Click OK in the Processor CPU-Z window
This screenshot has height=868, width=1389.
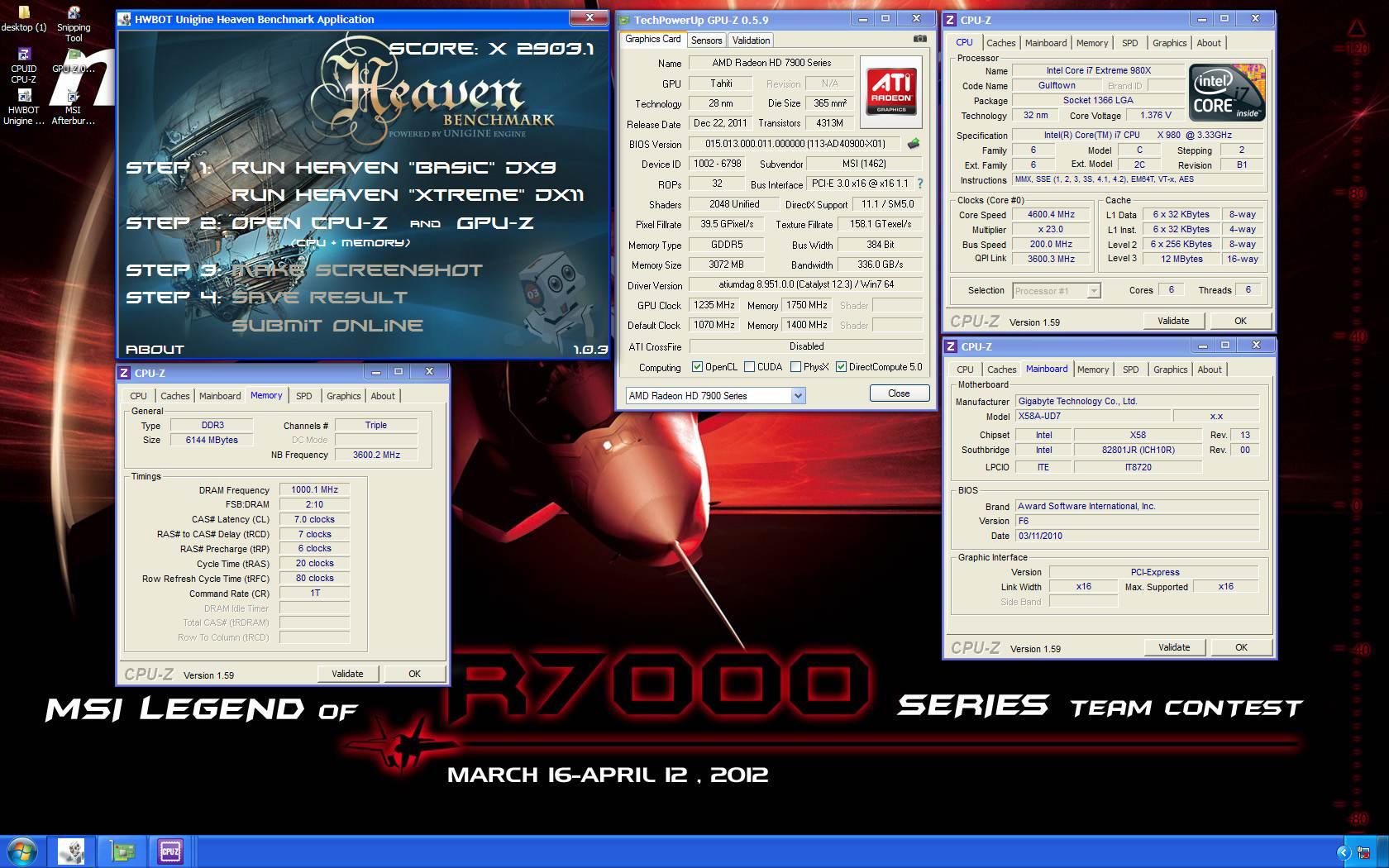point(1240,321)
